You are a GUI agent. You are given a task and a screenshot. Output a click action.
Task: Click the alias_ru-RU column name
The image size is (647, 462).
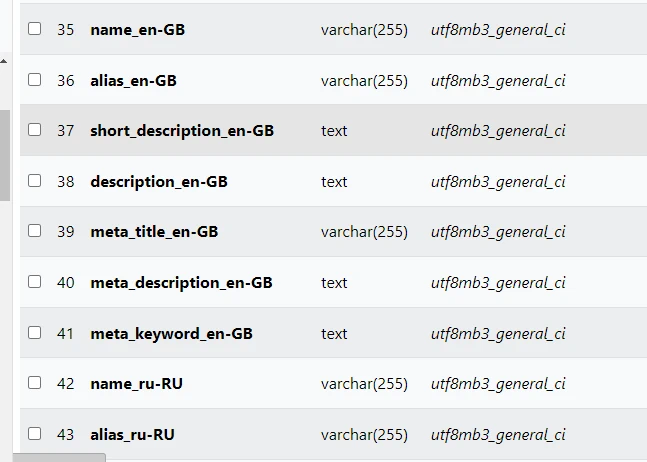coord(132,435)
